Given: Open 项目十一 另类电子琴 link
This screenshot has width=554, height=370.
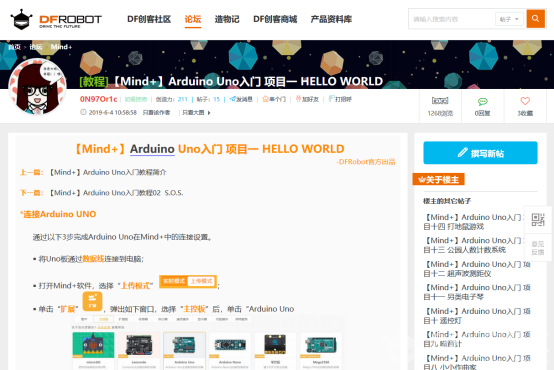Looking at the screenshot, I should point(477,292).
